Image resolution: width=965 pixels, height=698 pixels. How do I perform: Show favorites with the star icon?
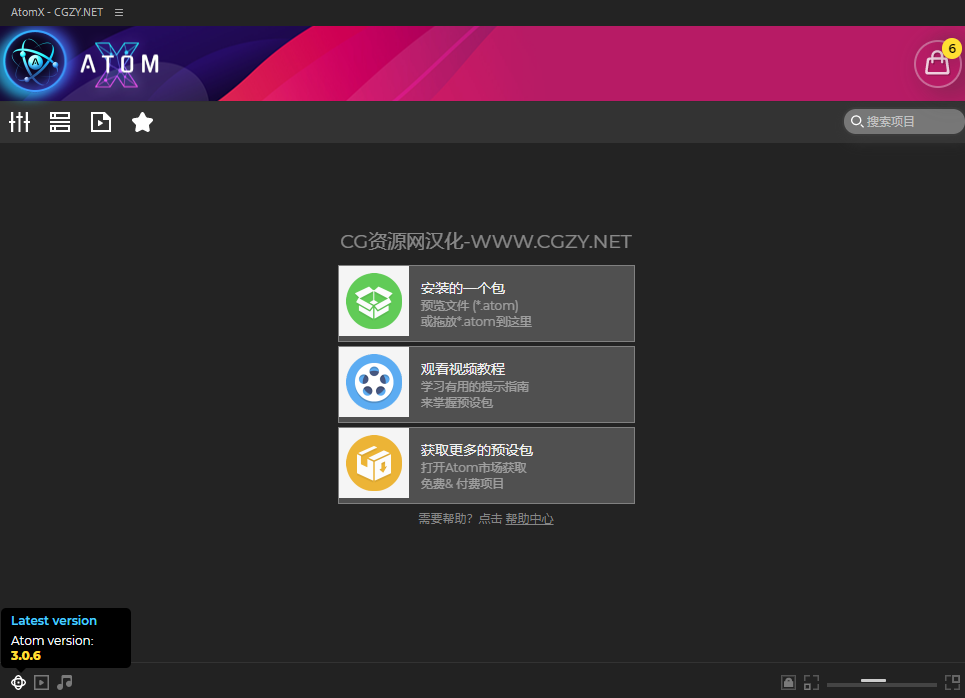pos(142,122)
